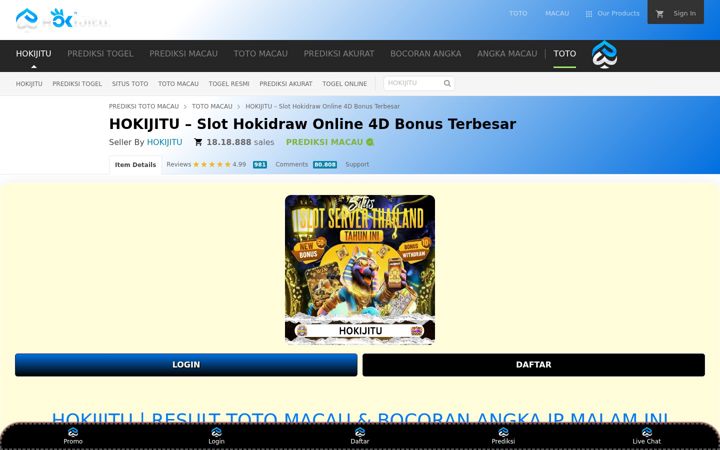Select BOCORAN ANGKA in main navbar
Image resolution: width=720 pixels, height=450 pixels.
click(x=426, y=54)
